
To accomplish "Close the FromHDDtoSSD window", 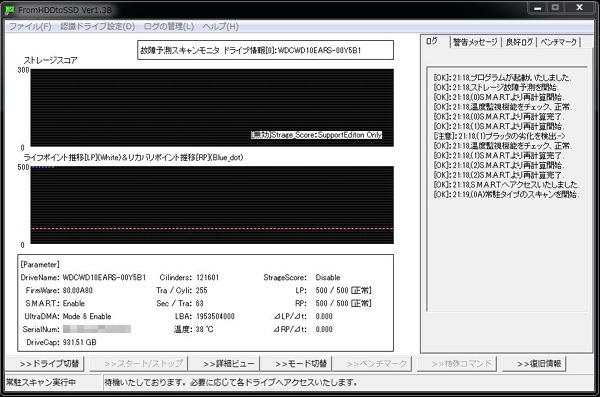I will point(579,8).
